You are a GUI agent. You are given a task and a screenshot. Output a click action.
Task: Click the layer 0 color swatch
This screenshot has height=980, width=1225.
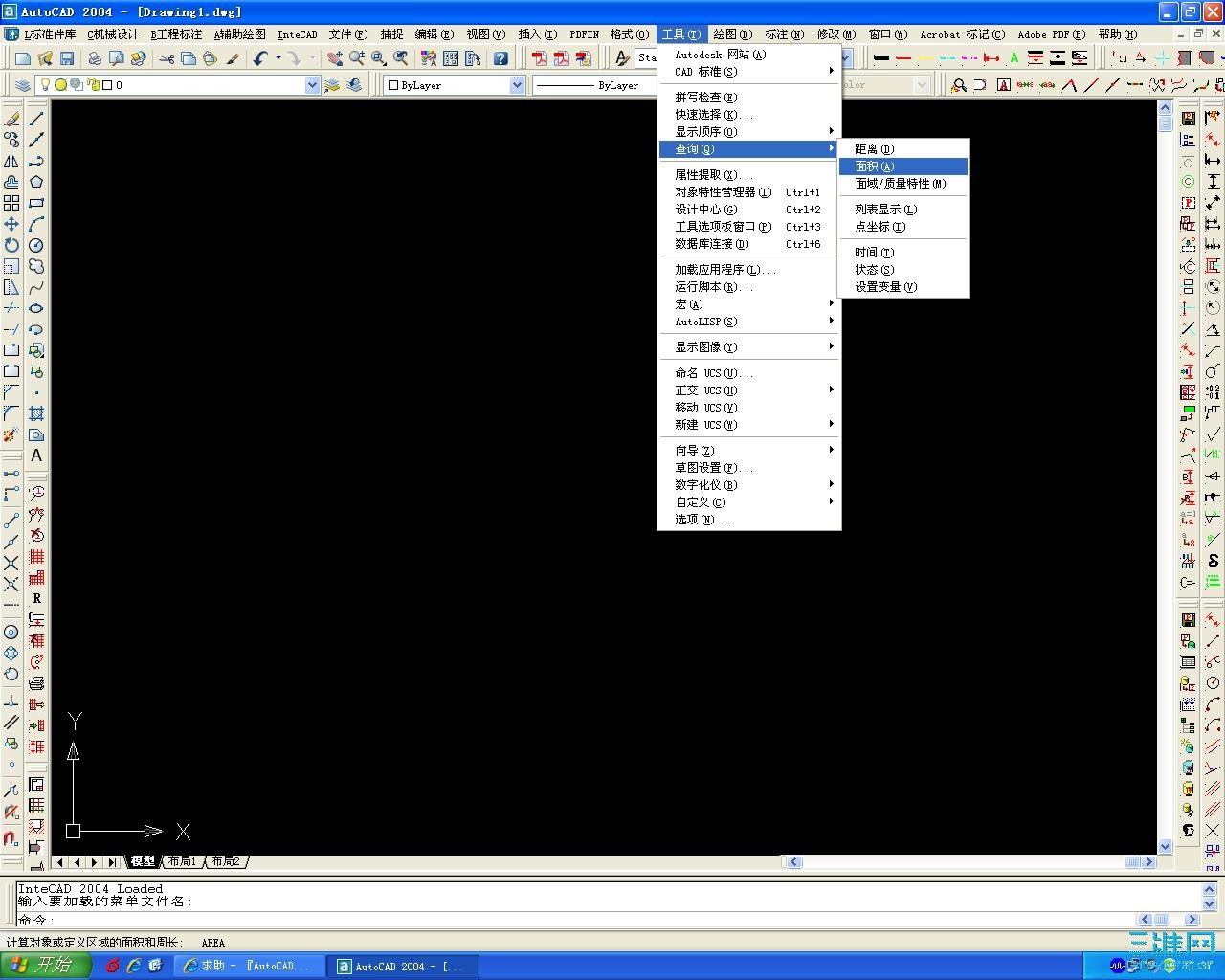107,85
